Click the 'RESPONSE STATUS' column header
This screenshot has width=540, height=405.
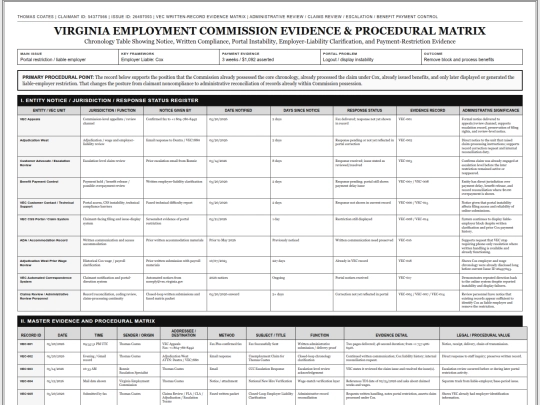pyautogui.click(x=364, y=111)
